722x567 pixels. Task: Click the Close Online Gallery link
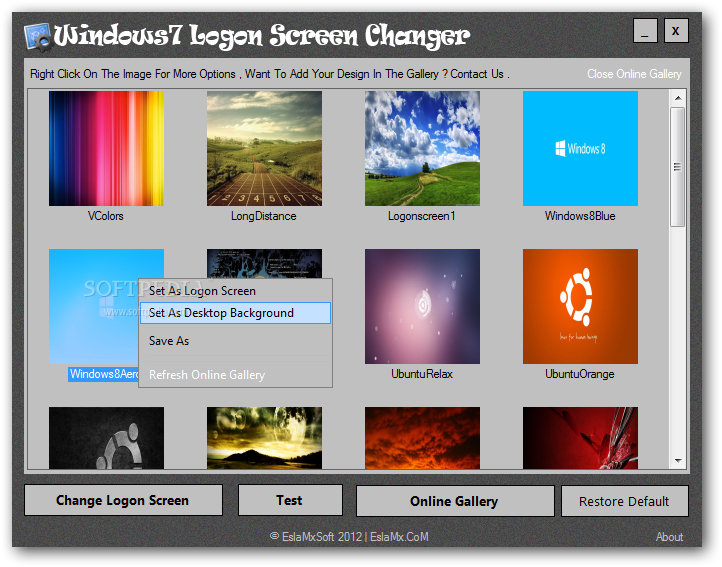click(634, 74)
